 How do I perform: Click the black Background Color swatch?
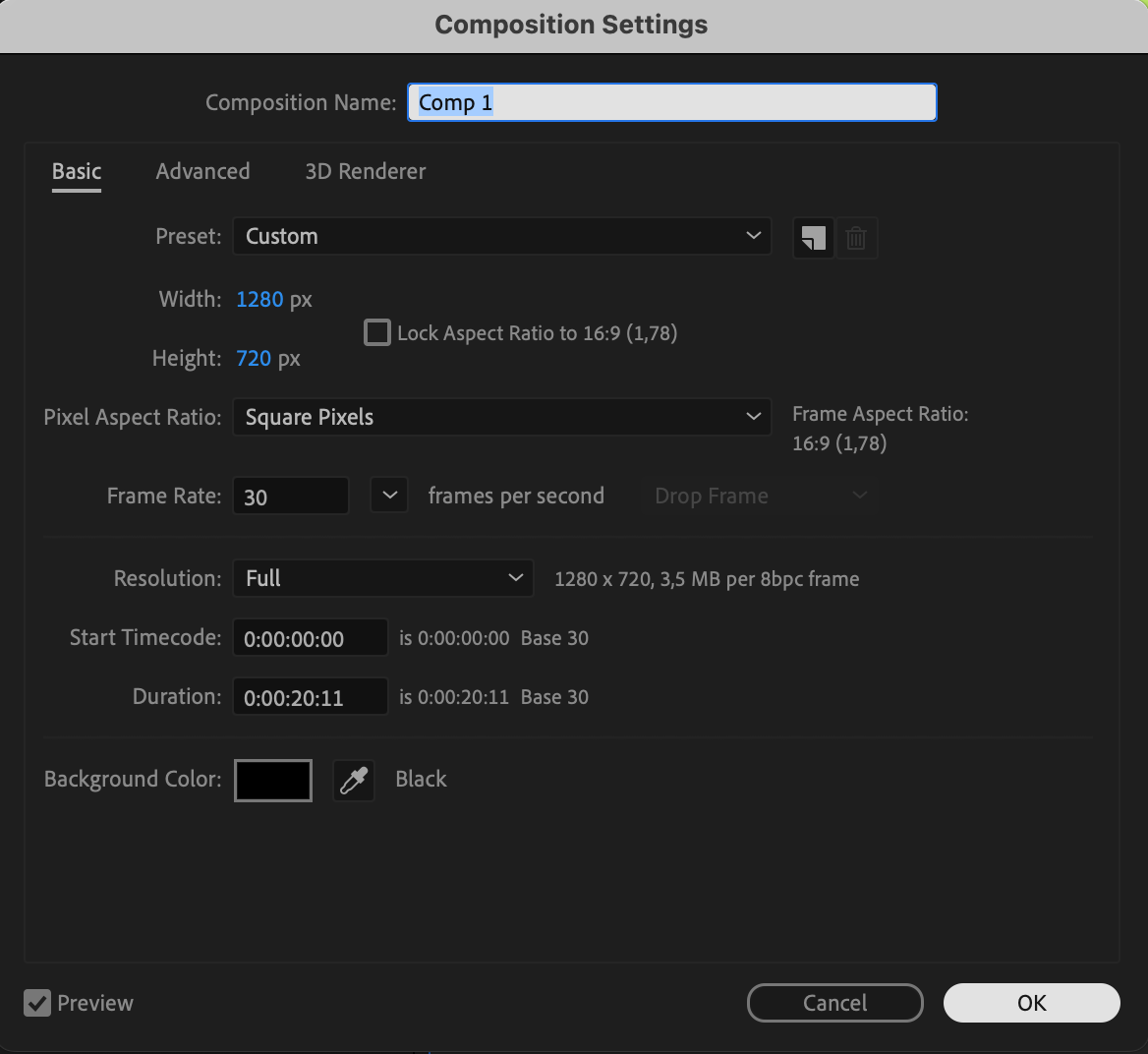tap(273, 781)
